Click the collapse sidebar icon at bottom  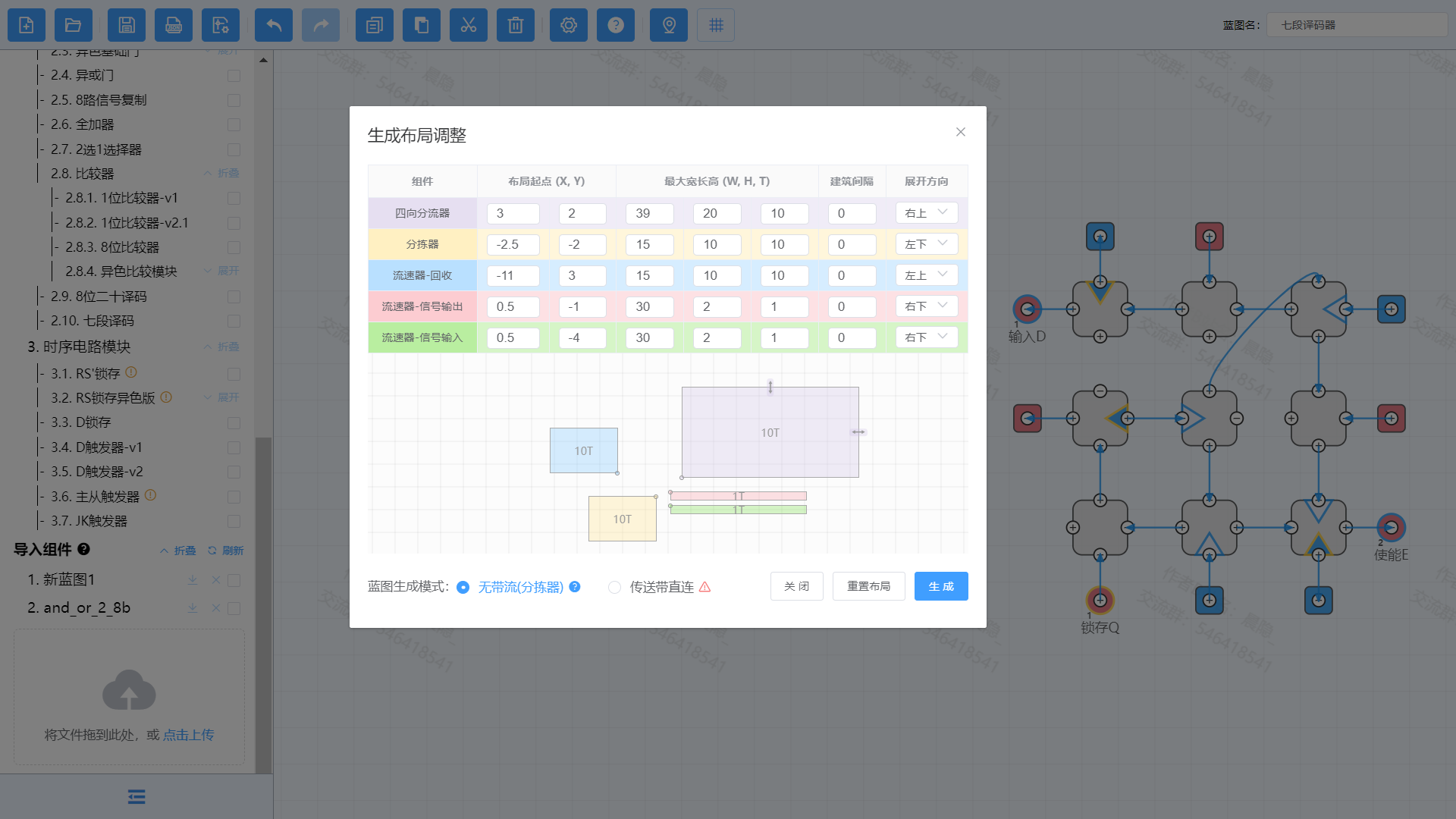tap(136, 796)
